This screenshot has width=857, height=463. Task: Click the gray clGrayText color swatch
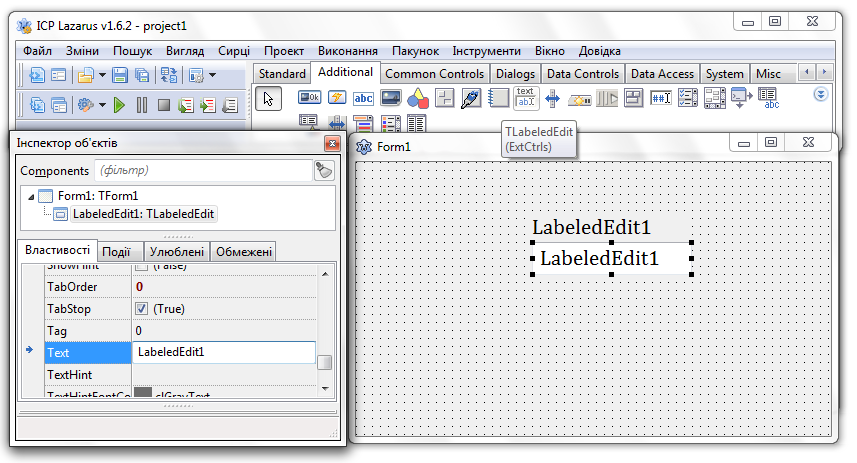pyautogui.click(x=143, y=394)
